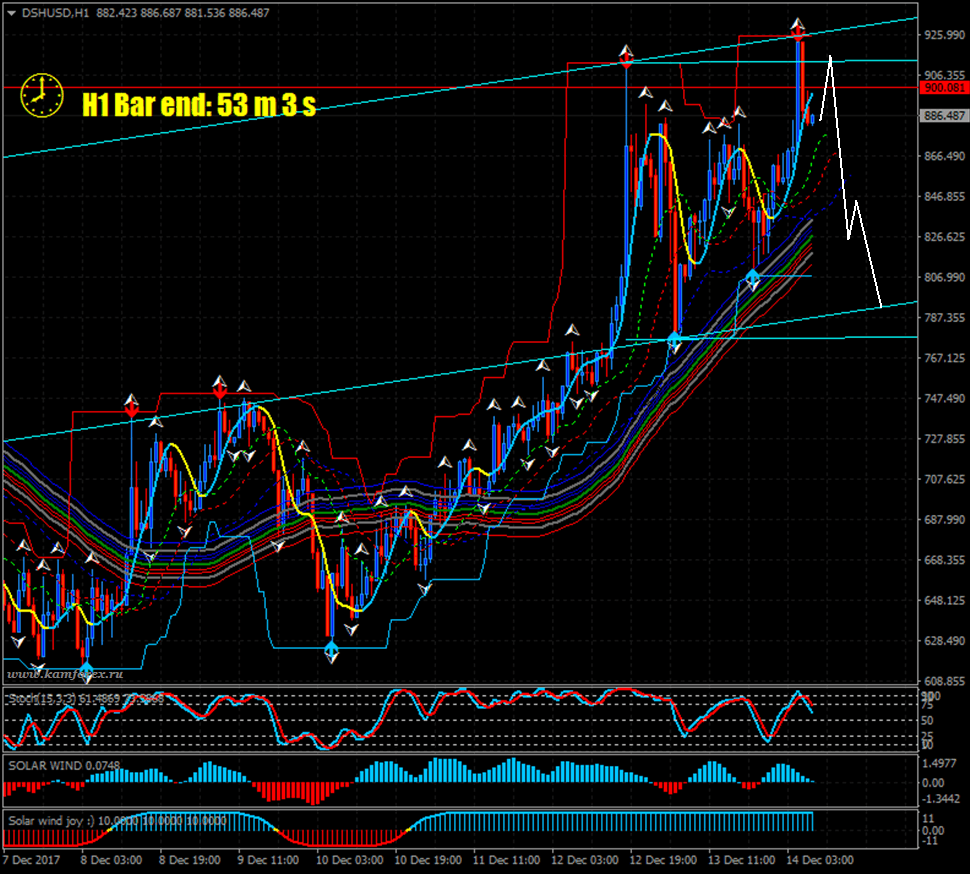This screenshot has width=970, height=874.
Task: Click the 925.990 price scale label
Action: (x=942, y=35)
